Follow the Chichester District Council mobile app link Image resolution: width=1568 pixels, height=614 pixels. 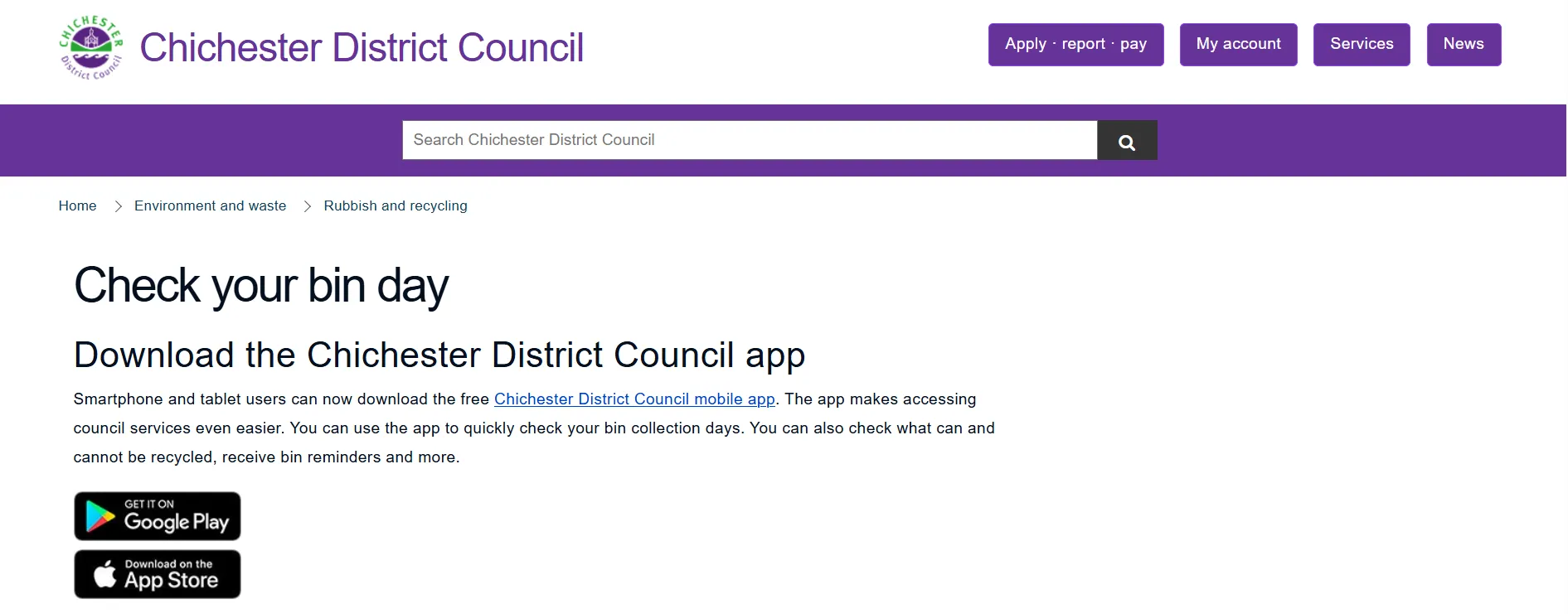(x=634, y=399)
